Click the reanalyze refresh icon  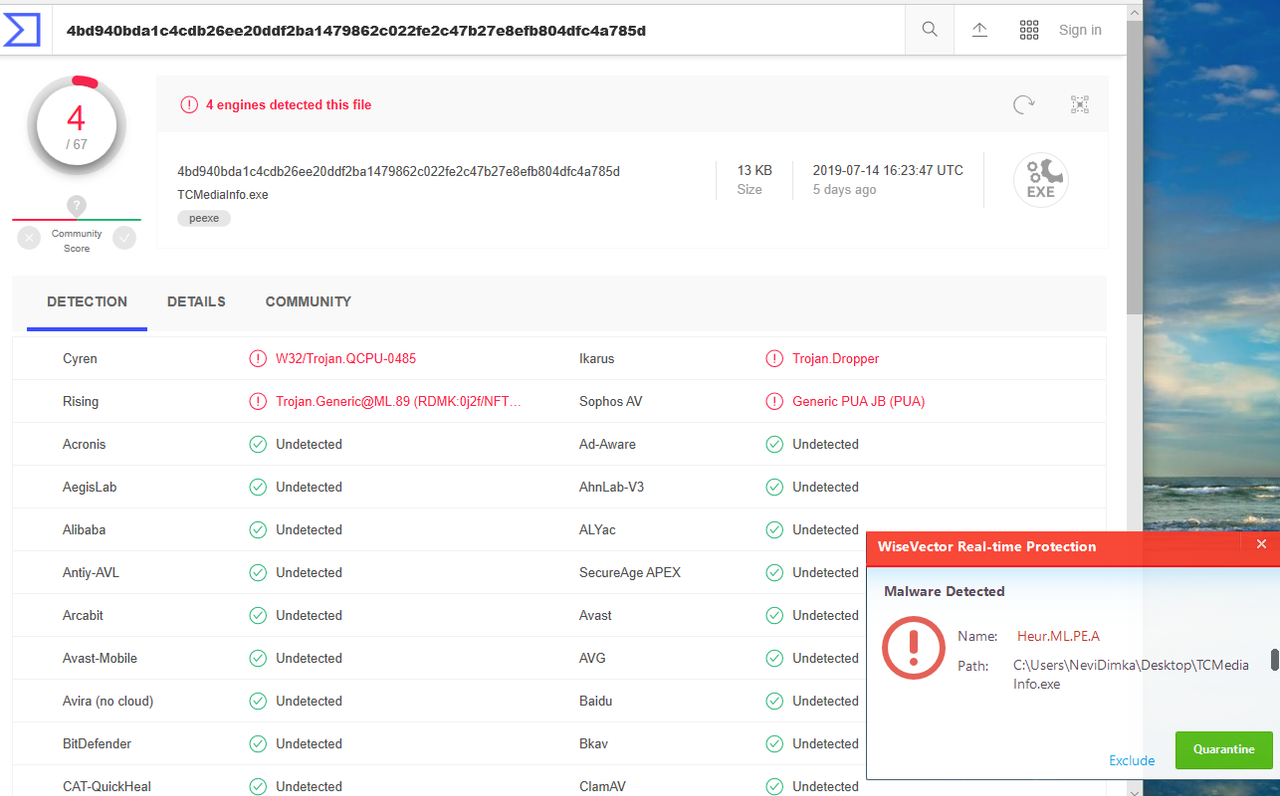coord(1024,104)
